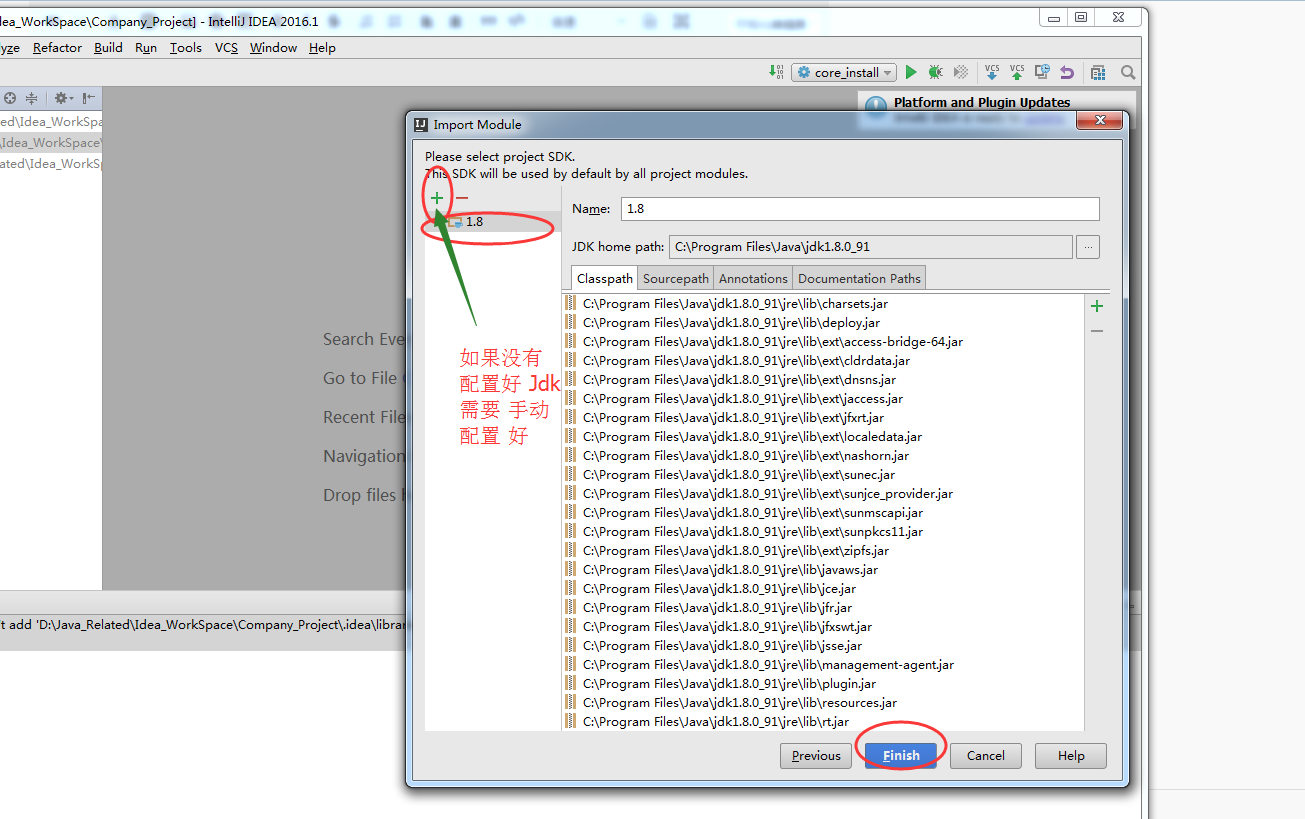Open the Refactor menu in IntelliJ IDEA

tap(57, 47)
